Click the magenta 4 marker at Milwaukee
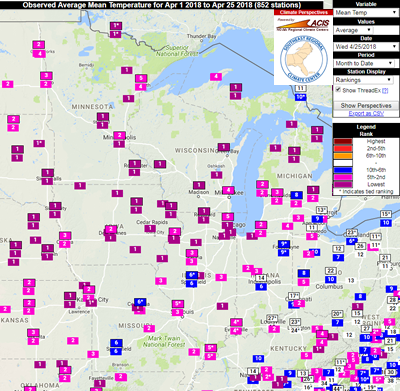The image size is (400, 391). click(228, 190)
